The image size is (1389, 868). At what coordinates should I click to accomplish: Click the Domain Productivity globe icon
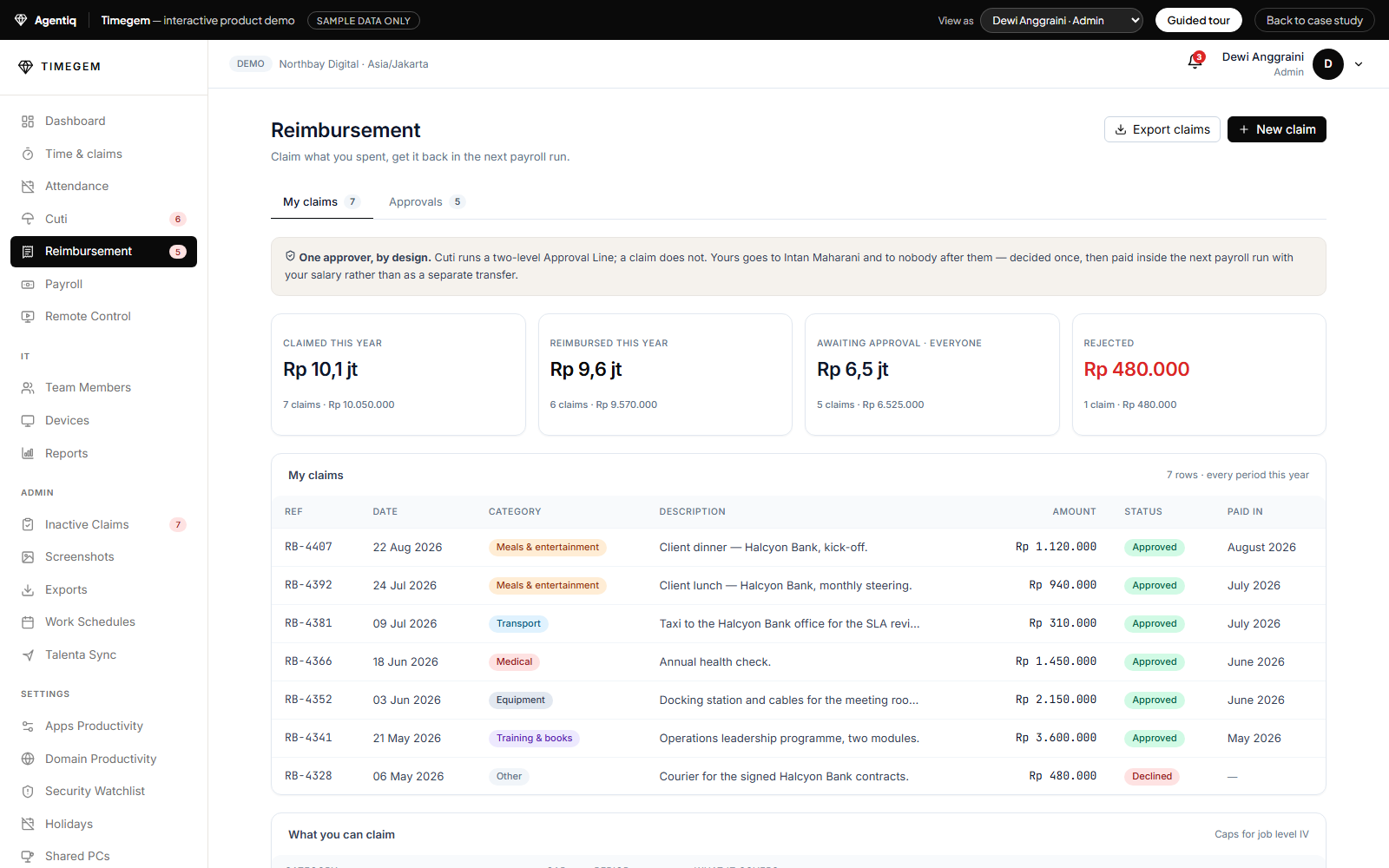28,759
